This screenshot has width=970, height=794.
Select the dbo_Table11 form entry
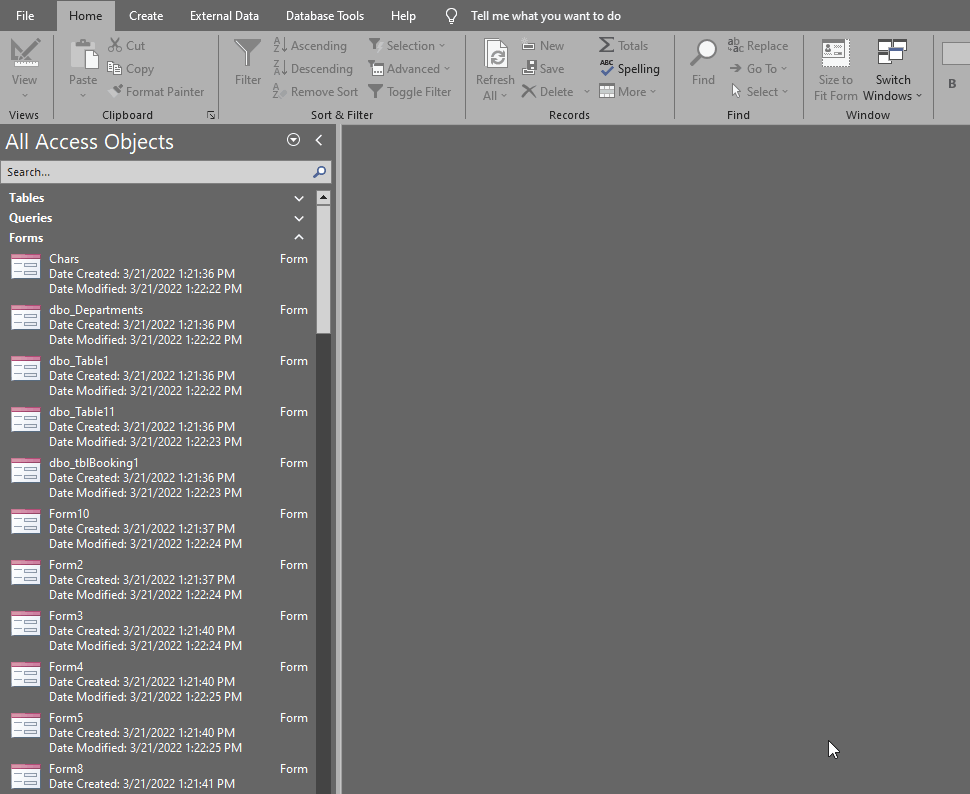pyautogui.click(x=159, y=426)
